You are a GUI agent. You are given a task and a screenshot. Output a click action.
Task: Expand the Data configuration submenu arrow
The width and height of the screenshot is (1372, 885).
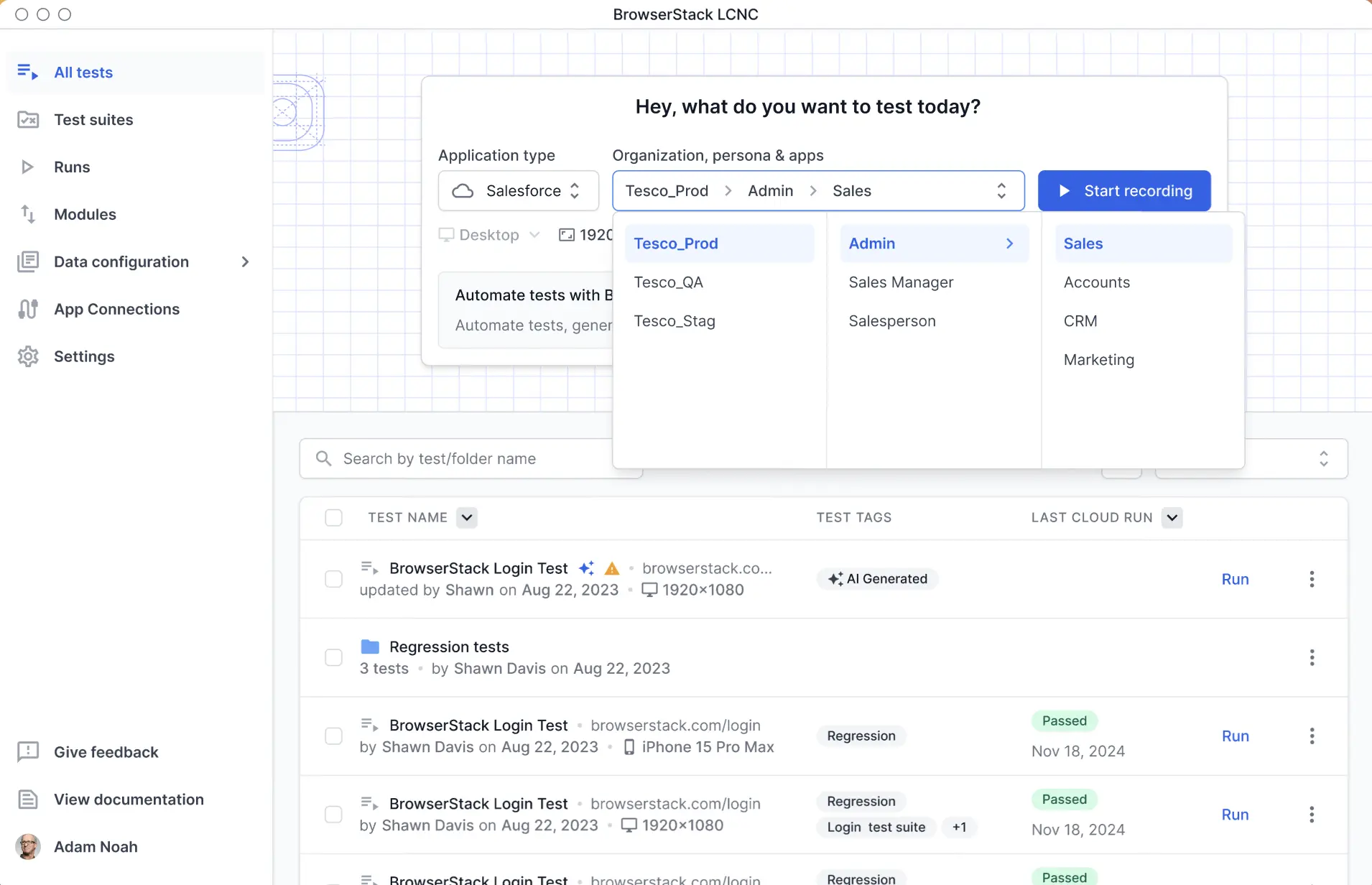[x=246, y=262]
